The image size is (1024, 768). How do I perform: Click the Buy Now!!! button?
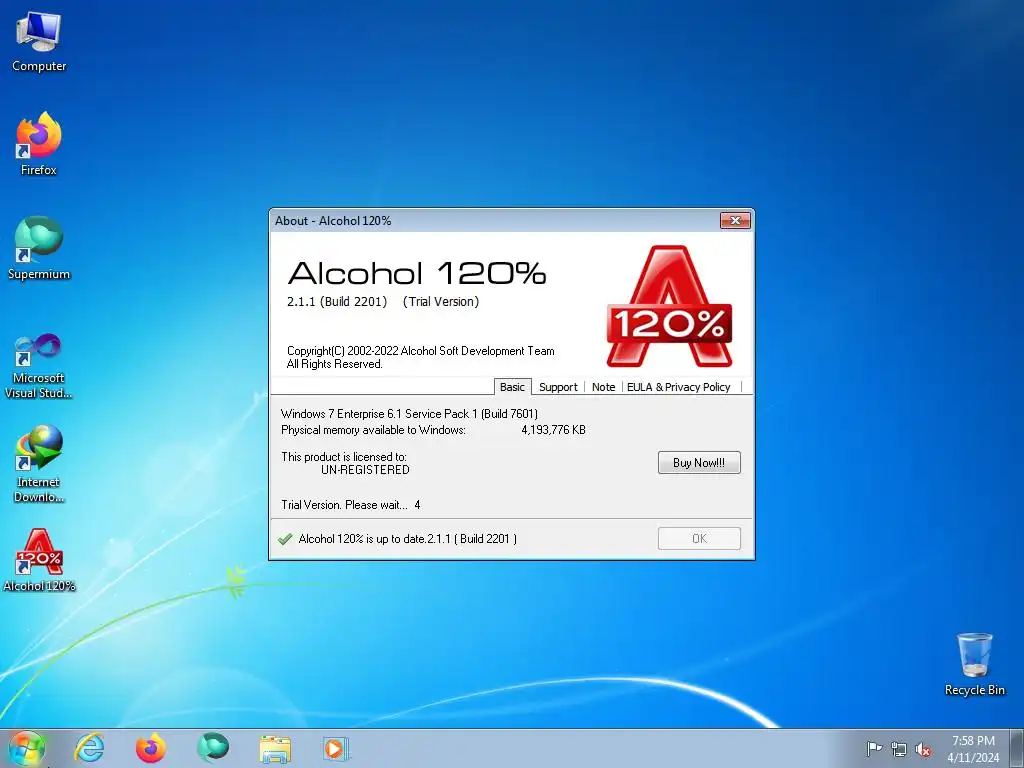click(699, 462)
